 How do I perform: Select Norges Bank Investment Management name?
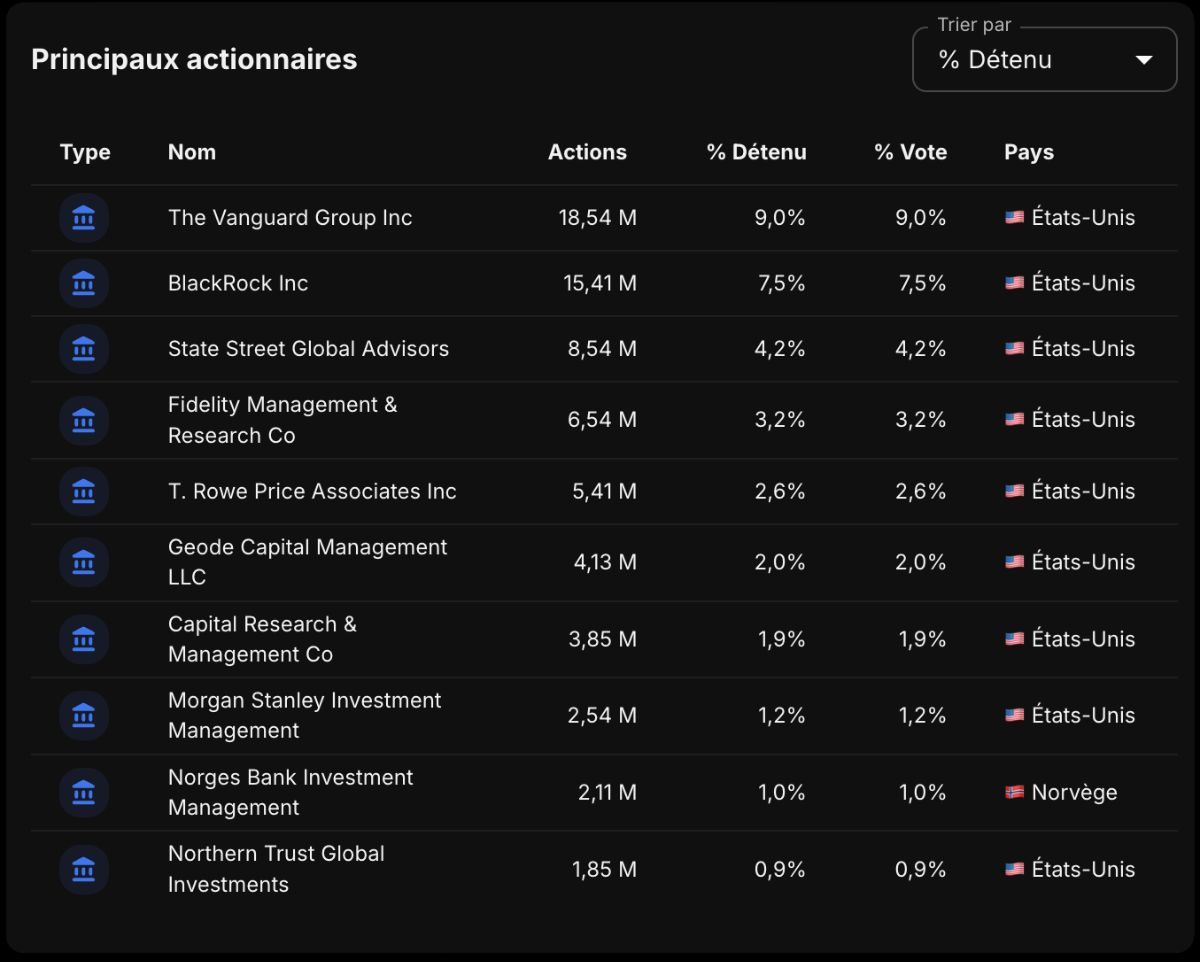pyautogui.click(x=290, y=792)
